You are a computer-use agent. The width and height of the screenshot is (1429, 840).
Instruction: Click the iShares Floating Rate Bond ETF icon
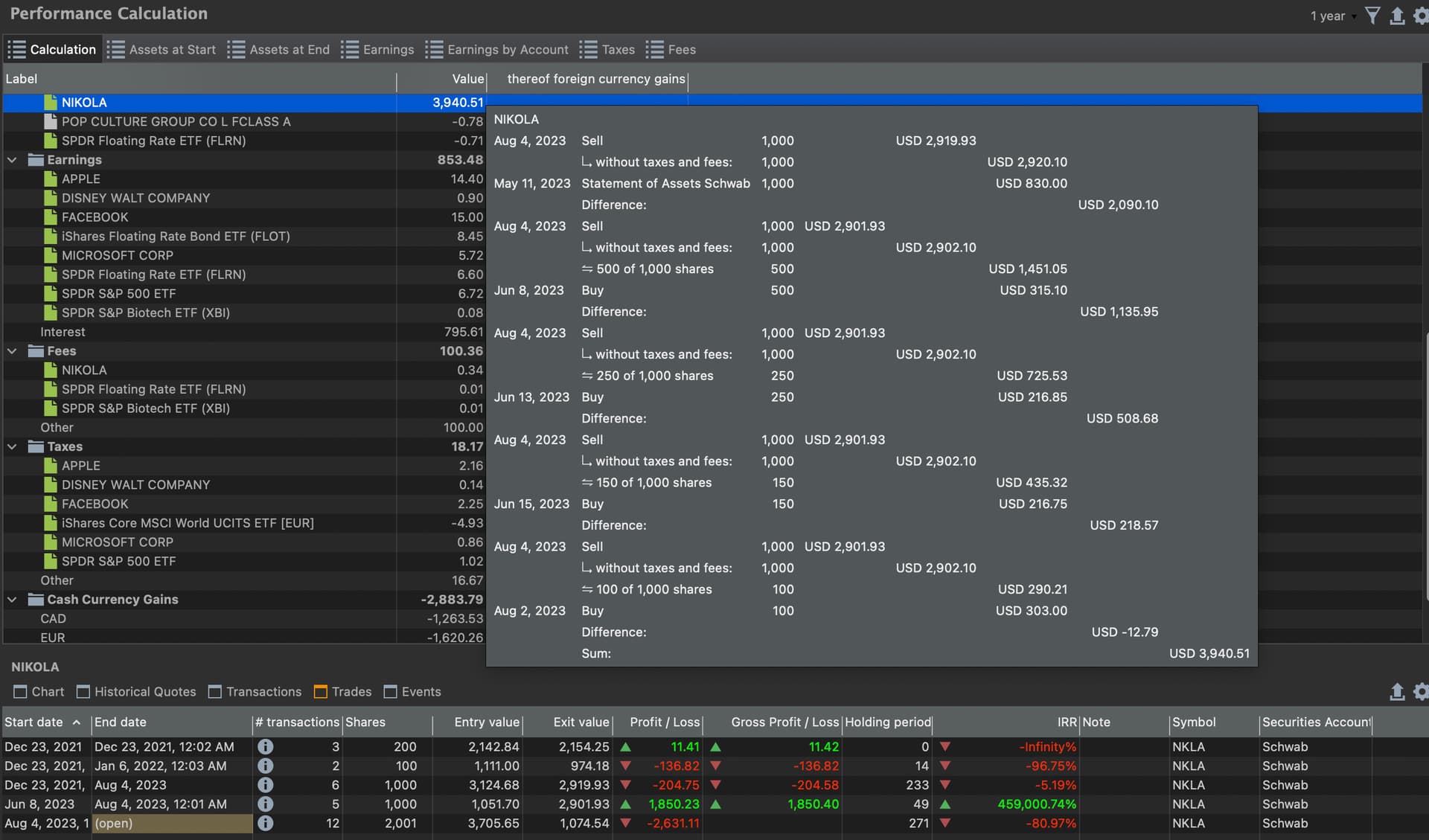[51, 236]
